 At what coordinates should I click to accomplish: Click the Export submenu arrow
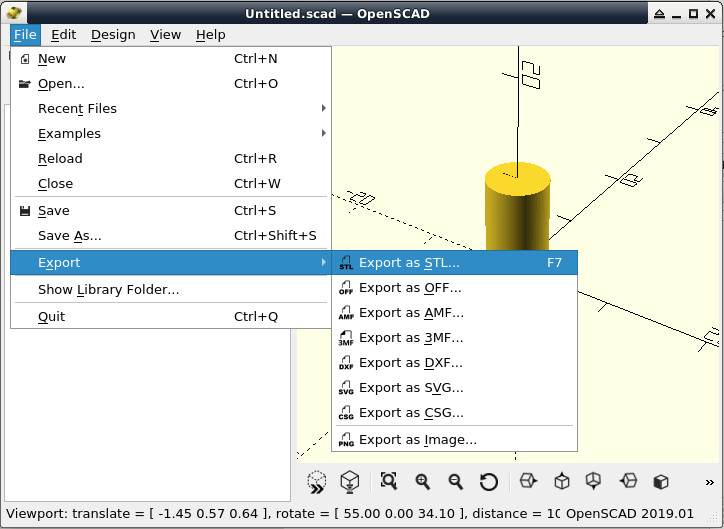(324, 262)
